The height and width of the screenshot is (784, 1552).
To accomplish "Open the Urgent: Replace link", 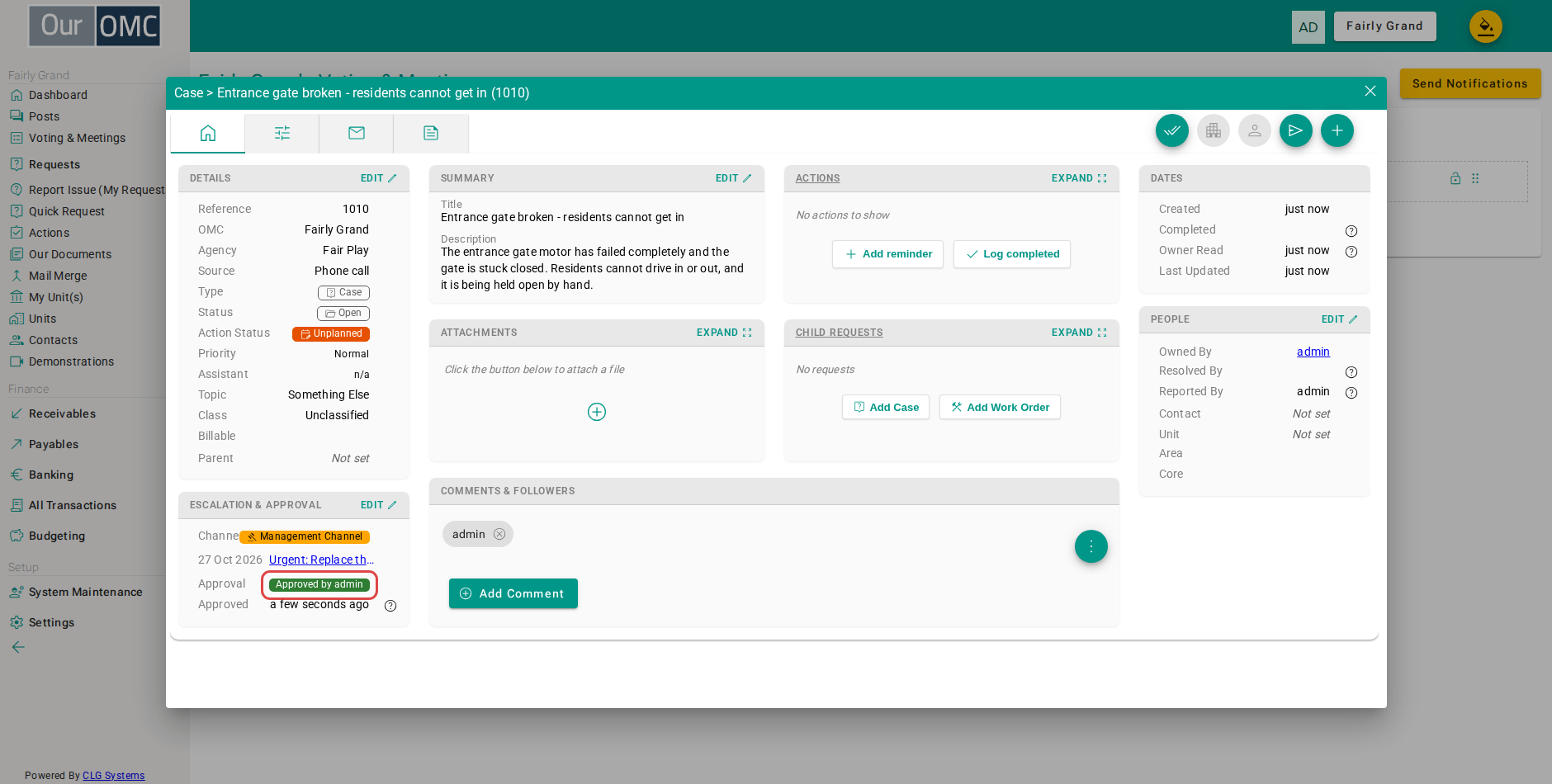I will point(321,560).
